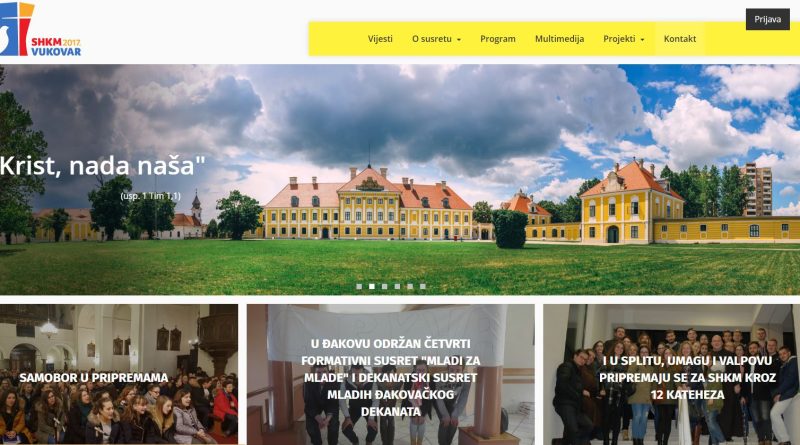Click the Krist, nada naša slide heading
800x445 pixels.
(x=102, y=166)
